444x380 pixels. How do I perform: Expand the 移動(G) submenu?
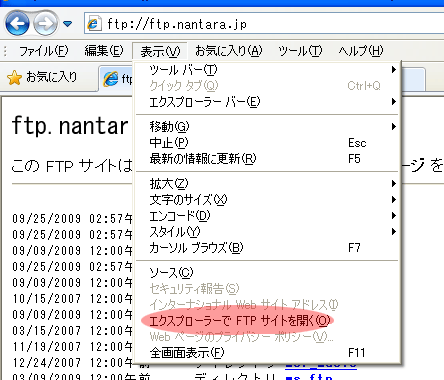(x=267, y=127)
